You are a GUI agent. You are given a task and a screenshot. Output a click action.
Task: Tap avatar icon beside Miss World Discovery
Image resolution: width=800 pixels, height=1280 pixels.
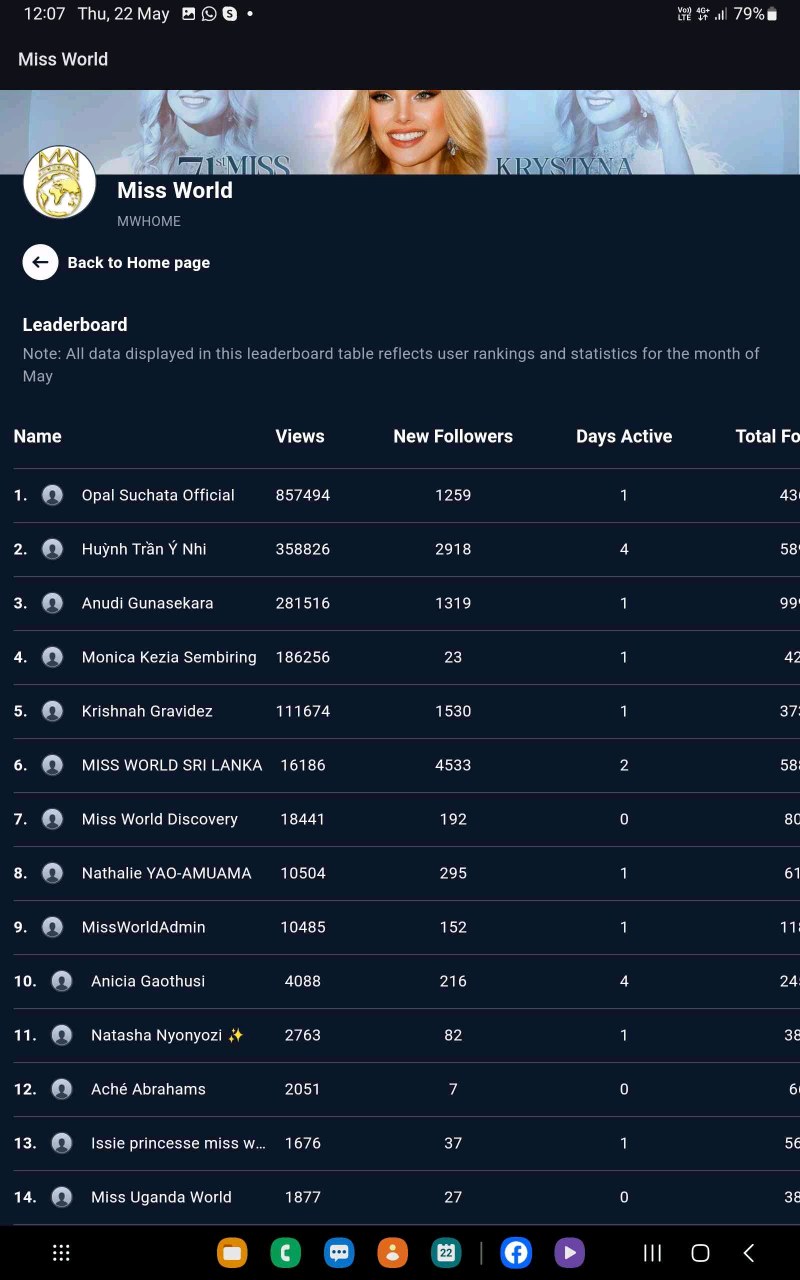[52, 819]
